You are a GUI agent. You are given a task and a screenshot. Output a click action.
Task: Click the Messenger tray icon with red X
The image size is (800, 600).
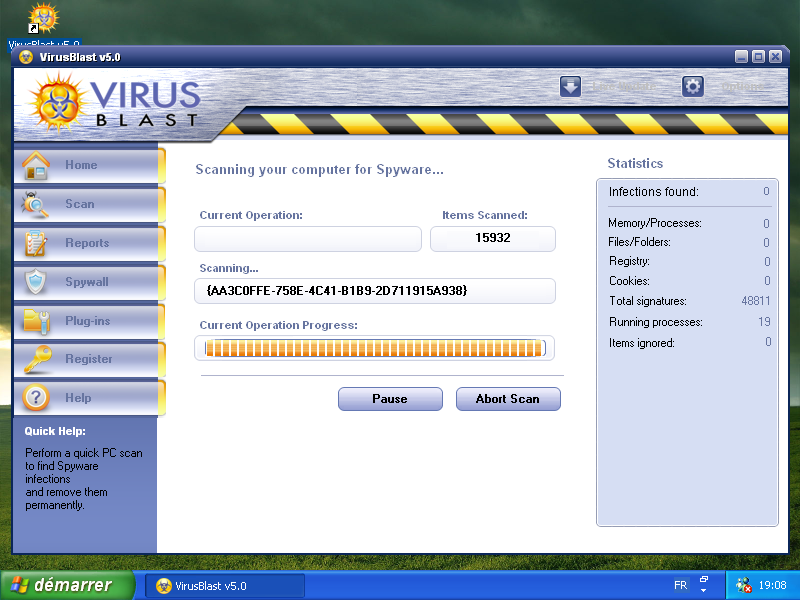(744, 585)
